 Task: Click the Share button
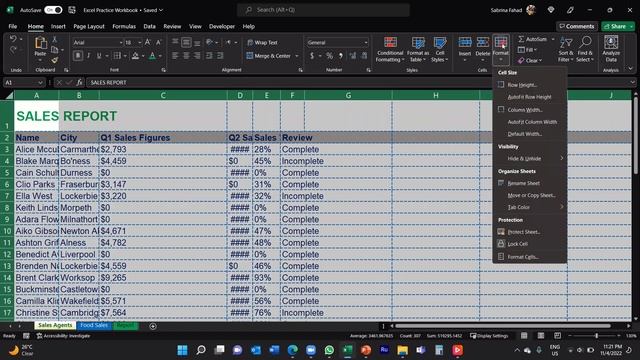(615, 26)
